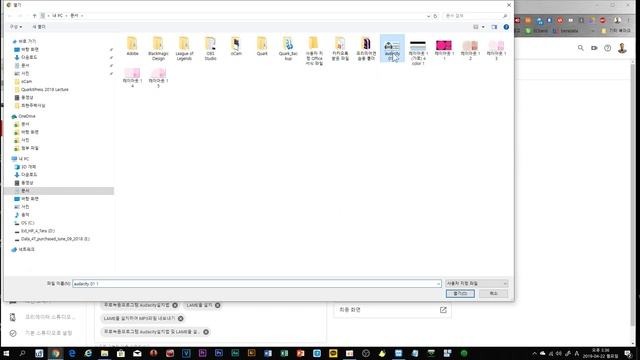Viewport: 640px width, 360px height.
Task: Select the Quark folder
Action: coord(262,46)
